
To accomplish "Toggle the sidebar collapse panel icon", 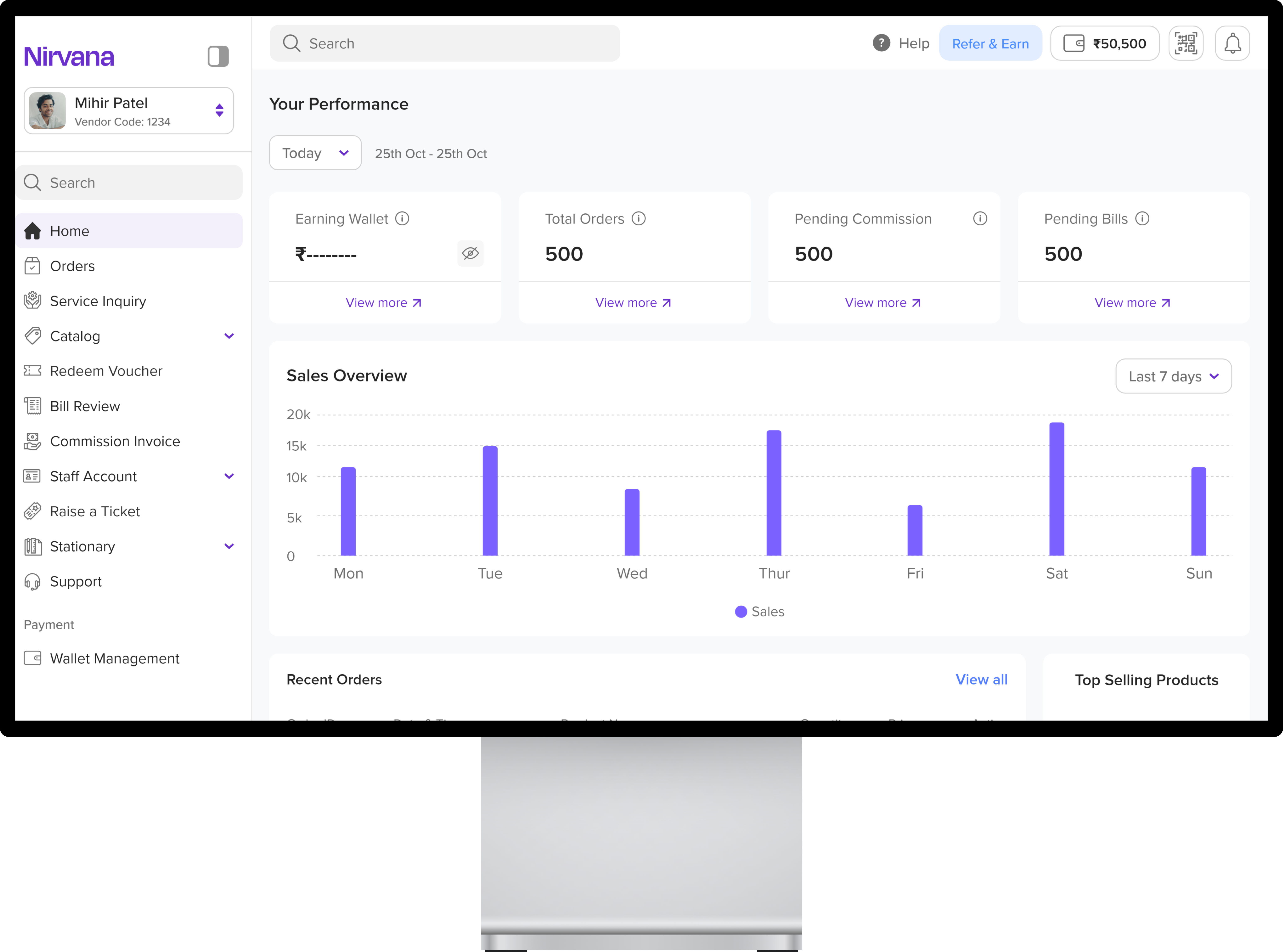I will click(x=218, y=56).
